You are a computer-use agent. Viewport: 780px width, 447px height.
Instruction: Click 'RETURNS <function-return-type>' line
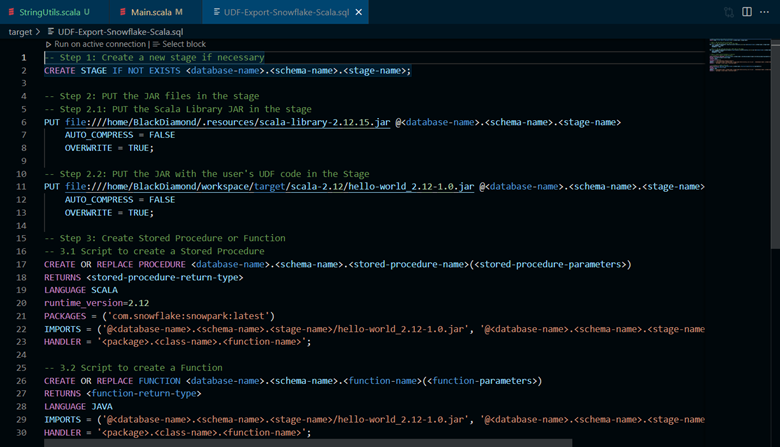pos(122,393)
